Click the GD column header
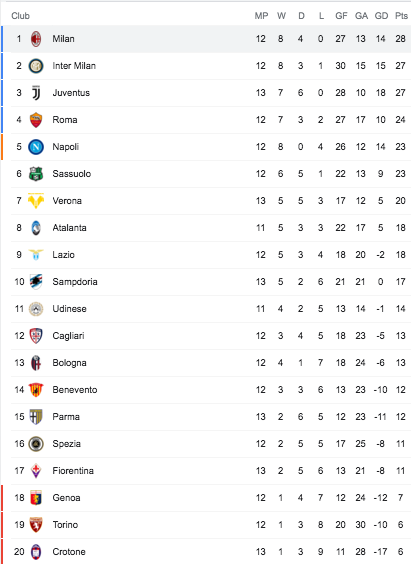Viewport: 411px width, 564px height. tap(381, 16)
